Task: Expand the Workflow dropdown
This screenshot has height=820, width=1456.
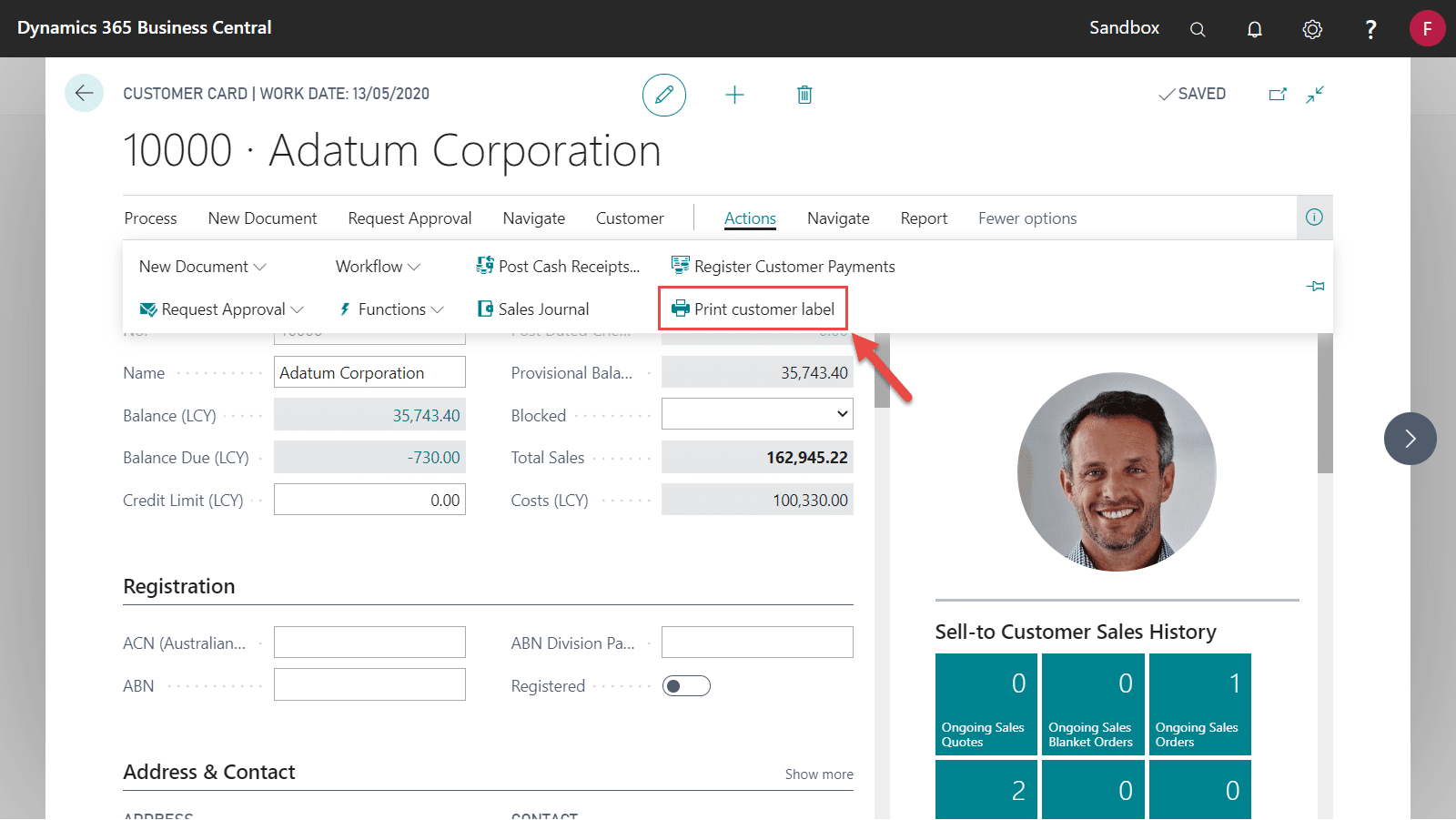Action: [378, 267]
